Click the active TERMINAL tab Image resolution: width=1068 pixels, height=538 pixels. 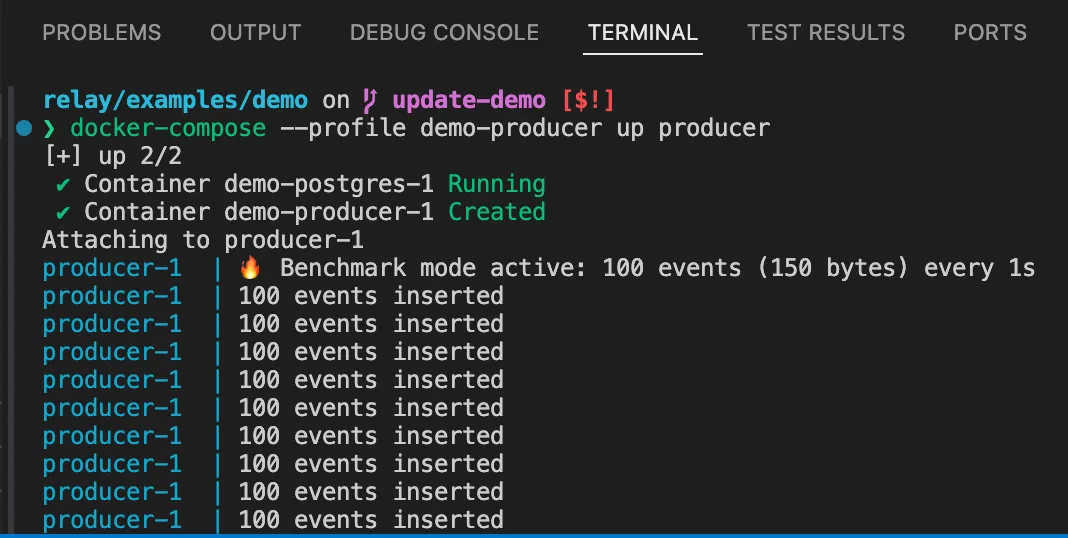(642, 32)
